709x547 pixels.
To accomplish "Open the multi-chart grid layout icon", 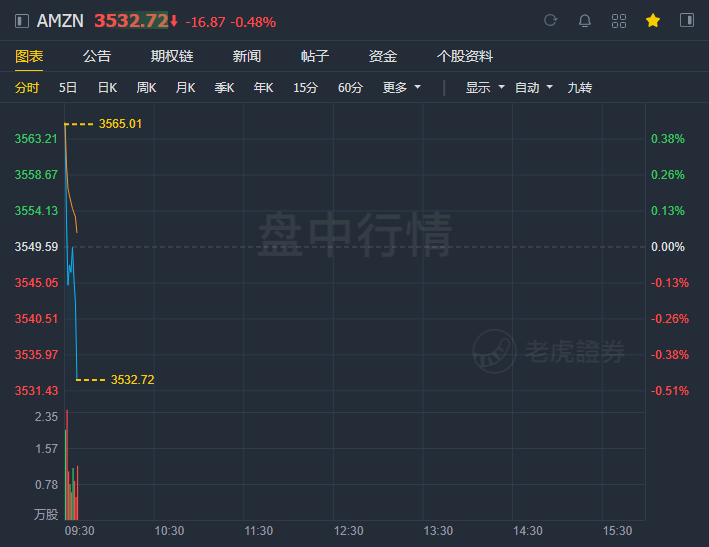I will (619, 21).
